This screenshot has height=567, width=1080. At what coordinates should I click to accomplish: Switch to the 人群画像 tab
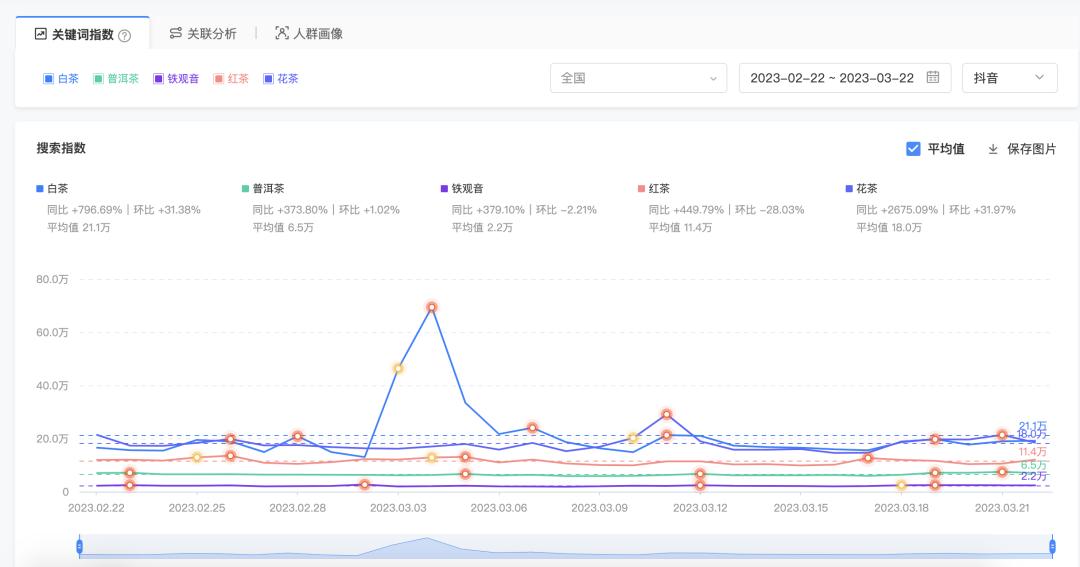click(317, 33)
